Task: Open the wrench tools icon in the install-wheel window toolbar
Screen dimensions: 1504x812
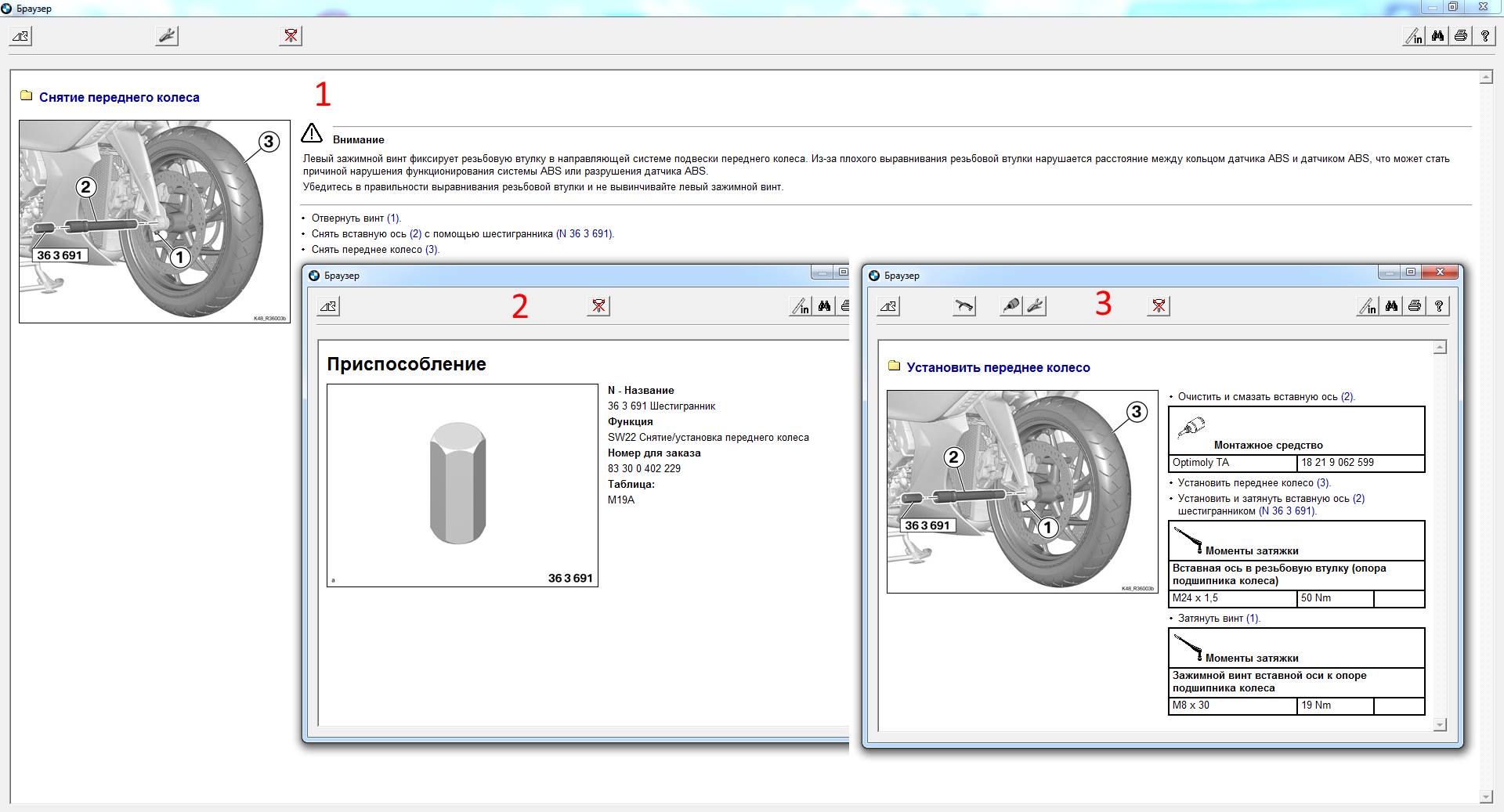Action: coord(1035,306)
